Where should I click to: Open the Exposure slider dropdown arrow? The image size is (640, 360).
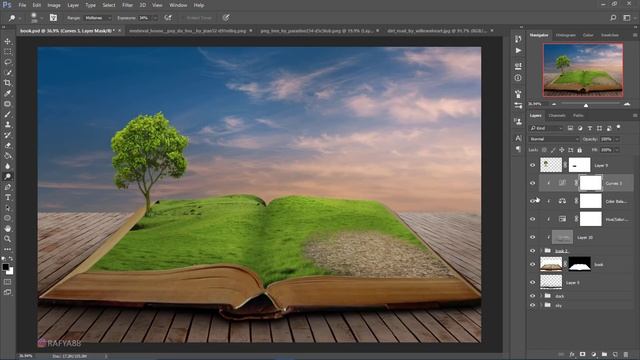pos(155,18)
